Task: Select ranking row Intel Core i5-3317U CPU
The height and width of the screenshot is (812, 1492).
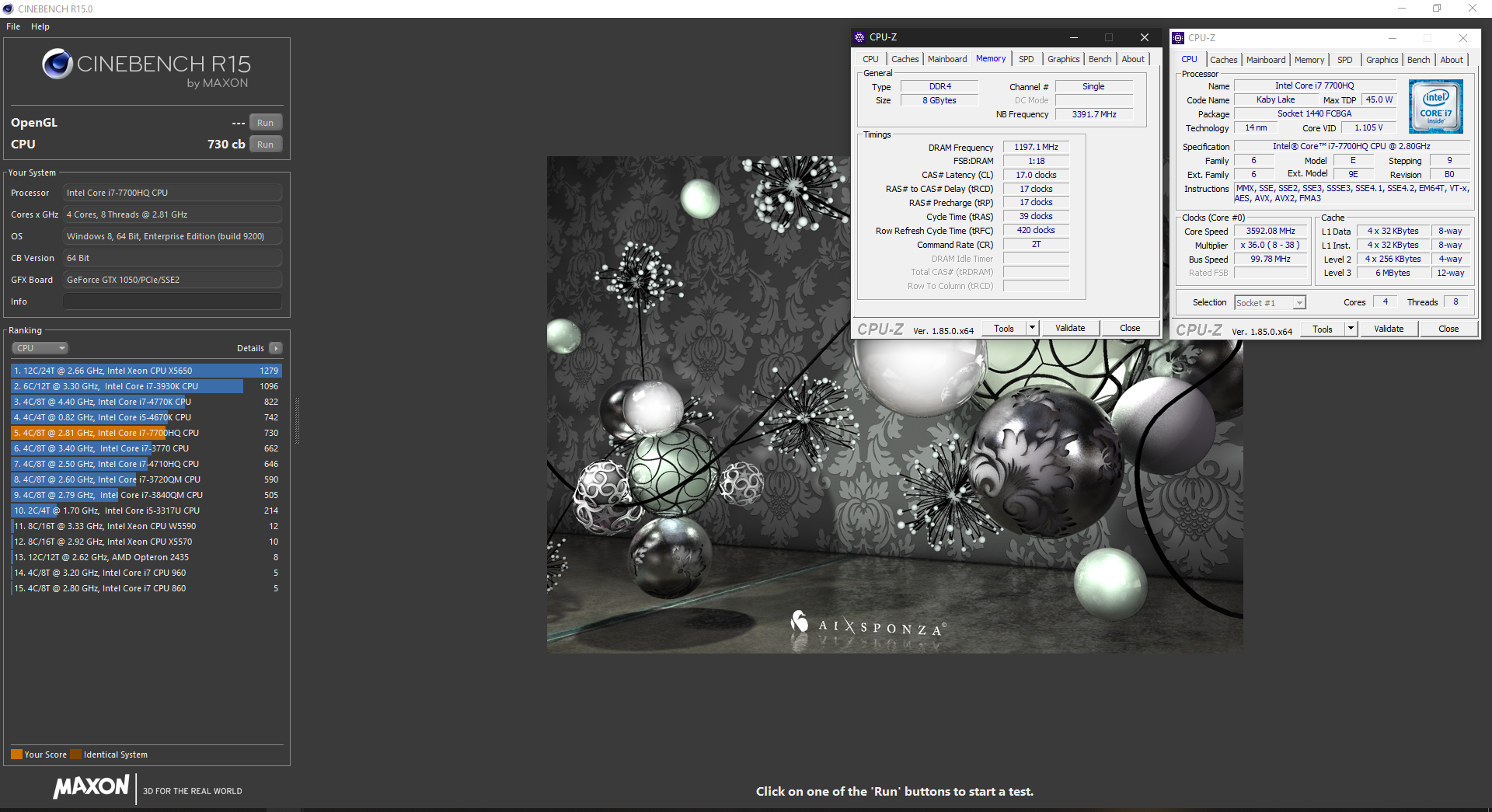Action: click(x=146, y=511)
